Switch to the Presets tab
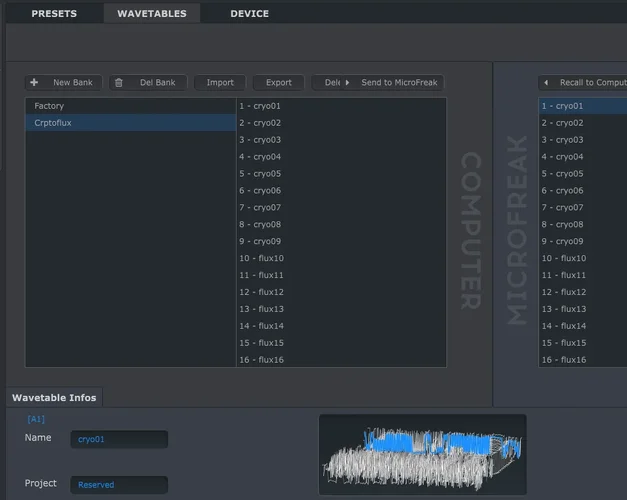The width and height of the screenshot is (627, 500). pyautogui.click(x=54, y=14)
